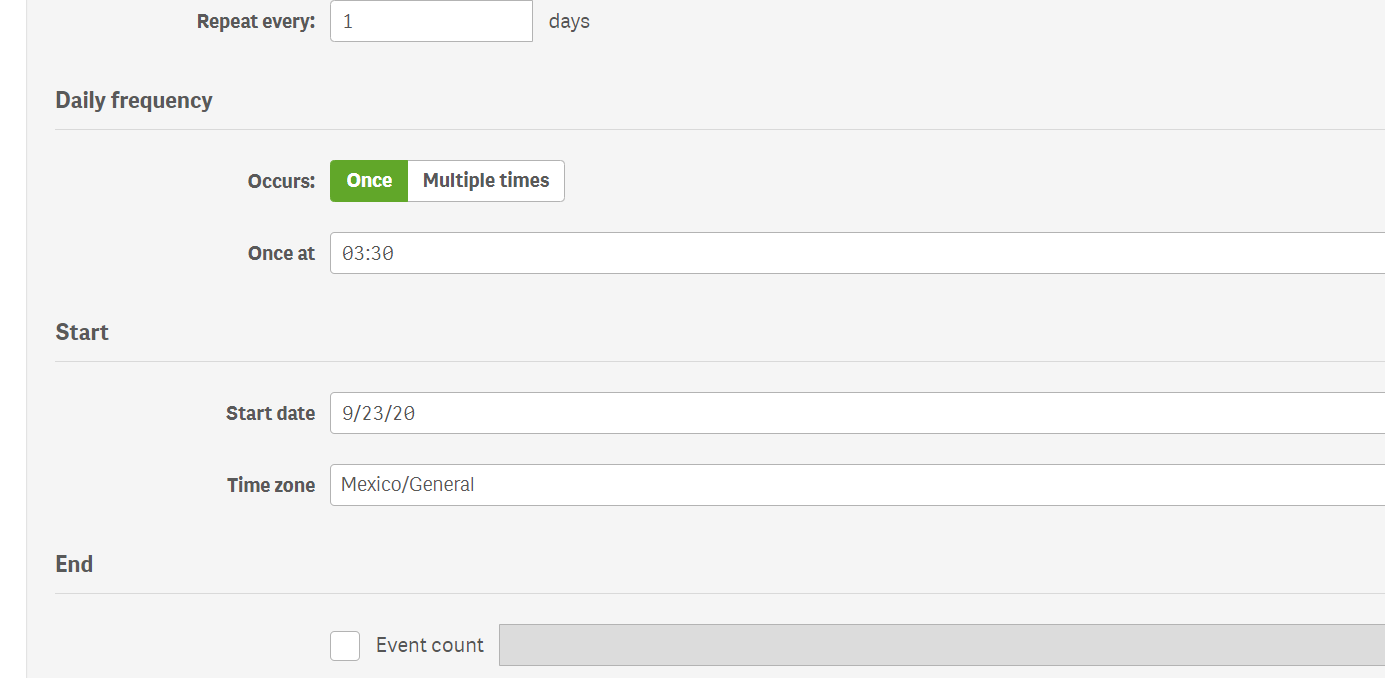
Task: Click the Once at label
Action: 281,253
